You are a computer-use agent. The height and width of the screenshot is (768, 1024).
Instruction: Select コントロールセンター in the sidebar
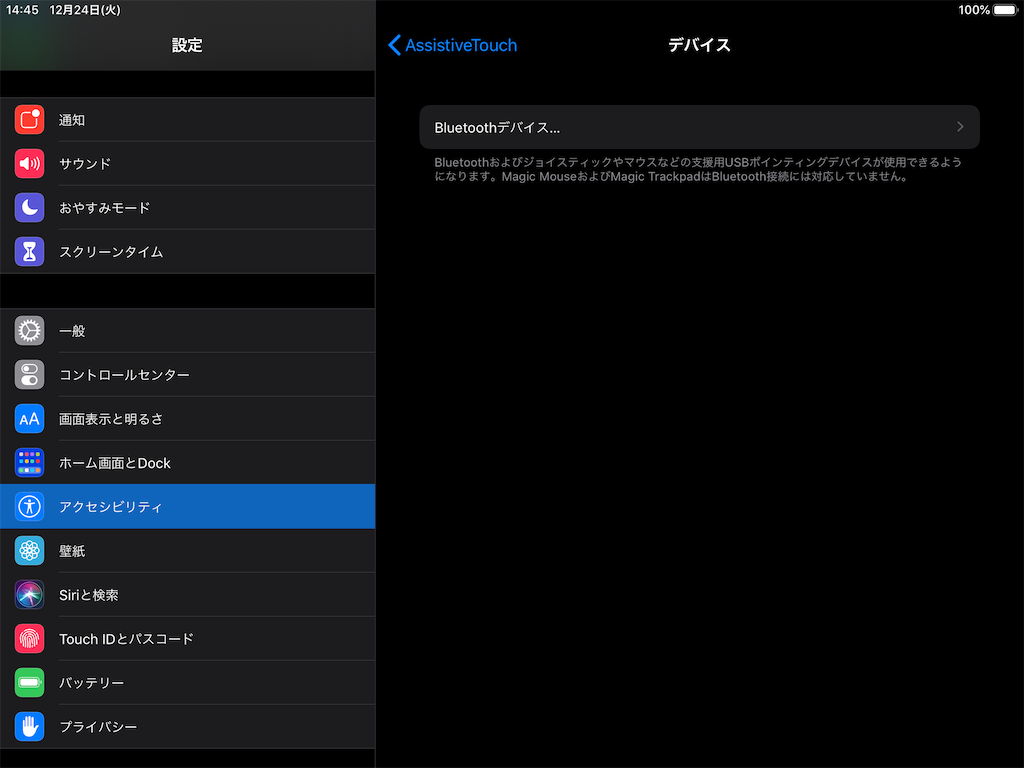[x=187, y=374]
